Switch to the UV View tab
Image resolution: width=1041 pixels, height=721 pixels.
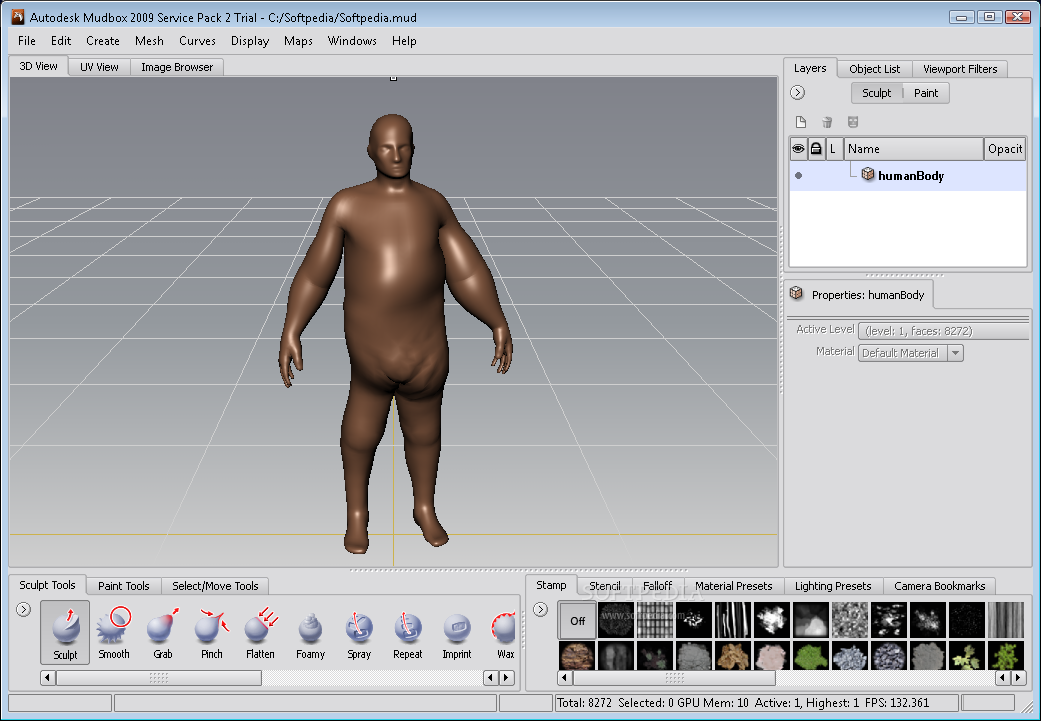[x=99, y=67]
